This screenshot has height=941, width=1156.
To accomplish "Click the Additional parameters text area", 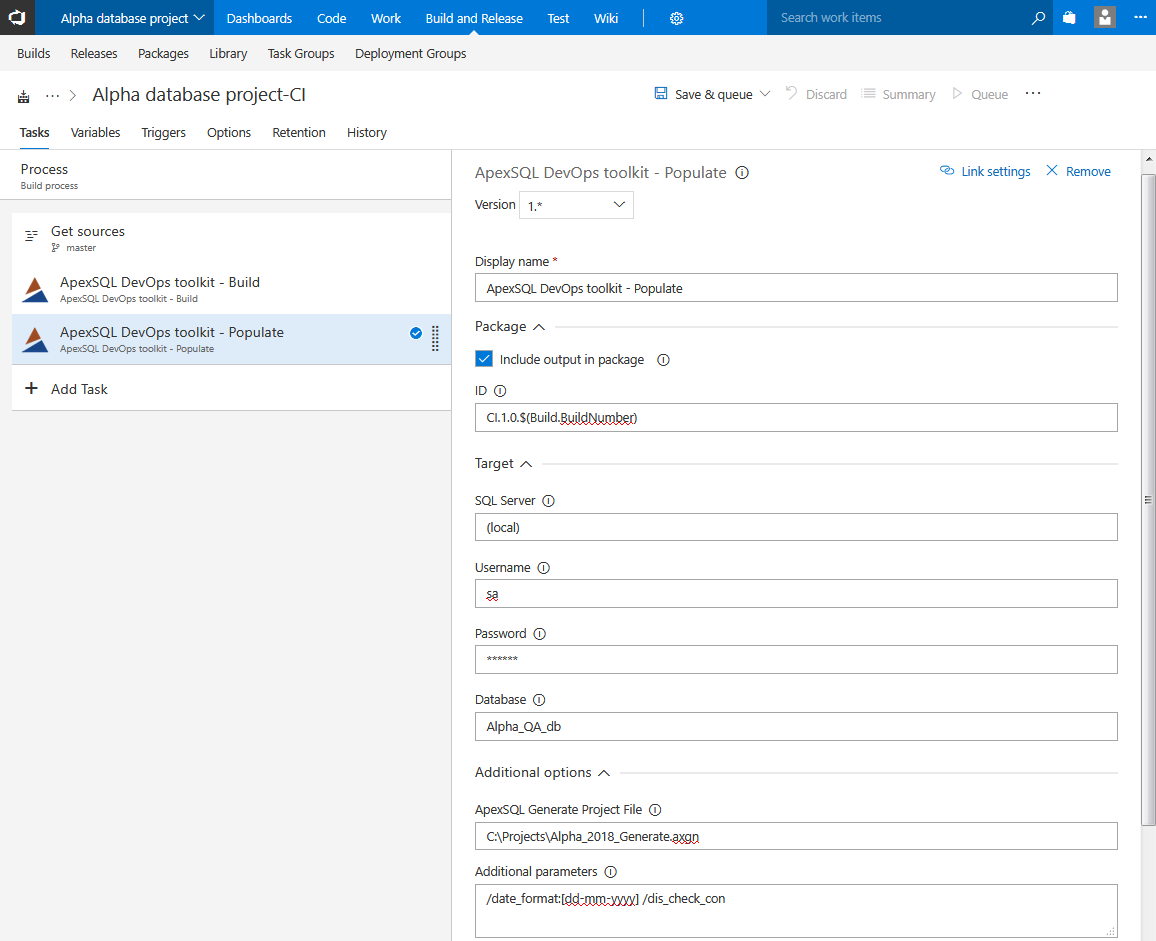I will (x=795, y=911).
